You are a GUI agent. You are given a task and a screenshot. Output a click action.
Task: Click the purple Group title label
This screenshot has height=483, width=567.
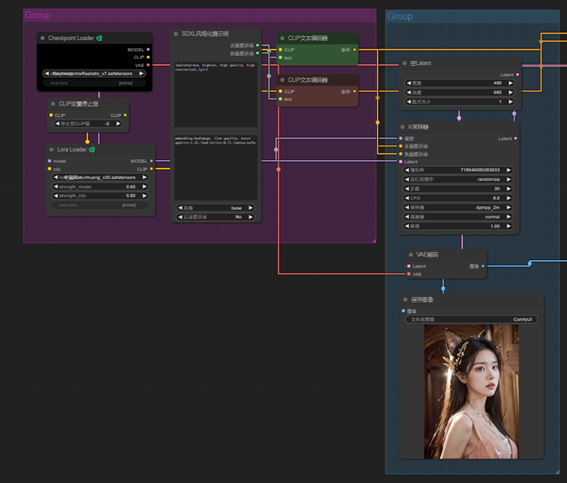[x=38, y=15]
